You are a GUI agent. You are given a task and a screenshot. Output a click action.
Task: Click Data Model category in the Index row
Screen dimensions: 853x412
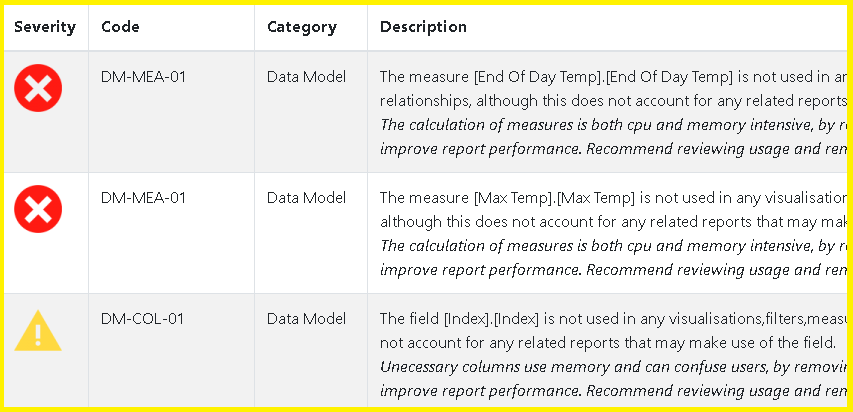[x=306, y=318]
